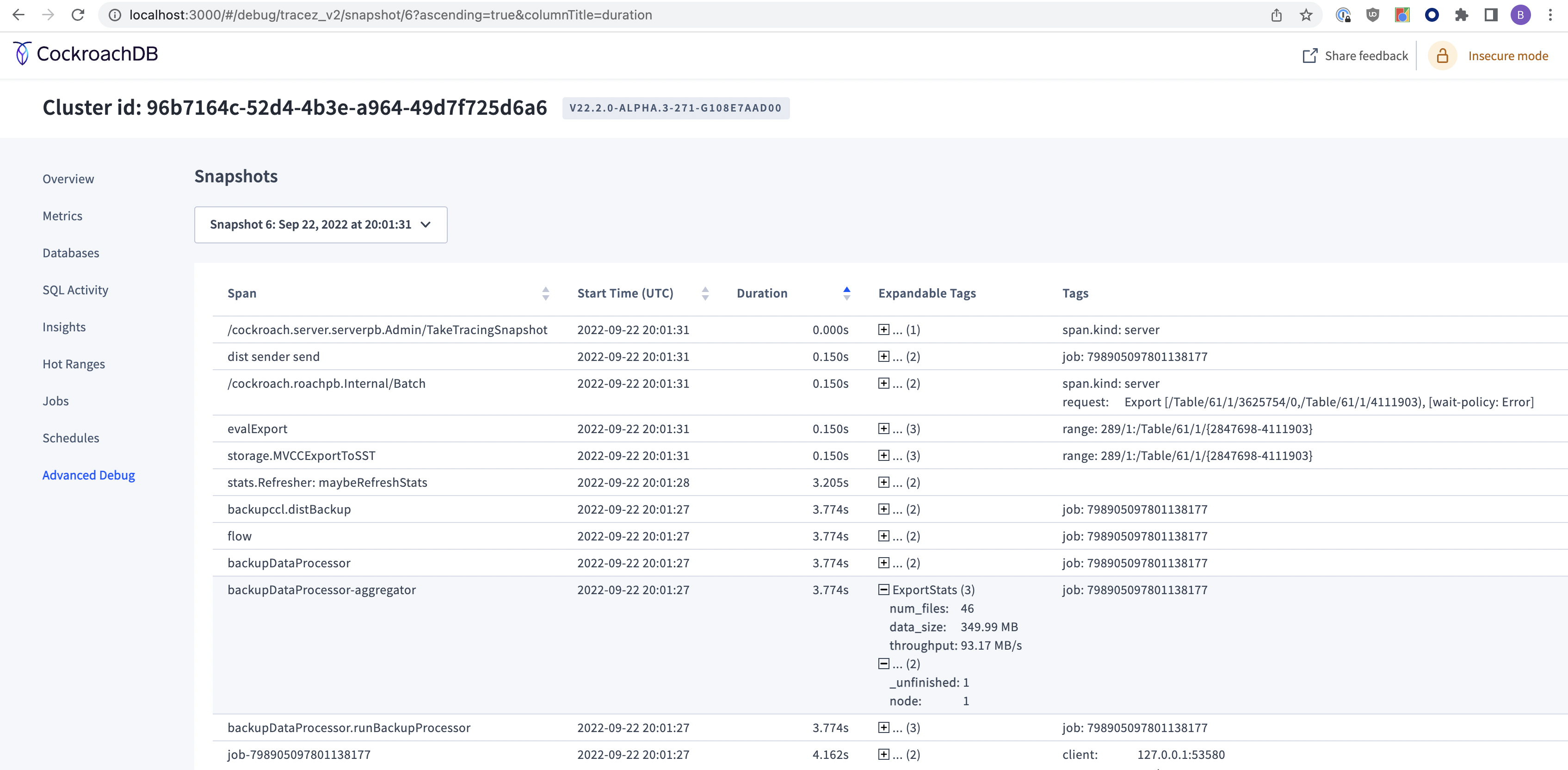Image resolution: width=1568 pixels, height=770 pixels.
Task: Open the backupDataProcessor-aggregator span row
Action: [321, 590]
